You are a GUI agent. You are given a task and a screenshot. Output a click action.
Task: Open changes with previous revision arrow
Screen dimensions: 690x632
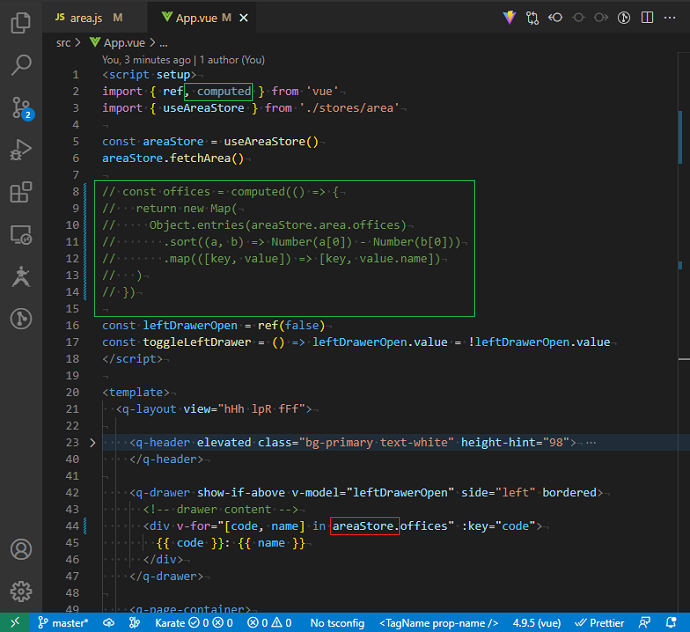[x=555, y=18]
